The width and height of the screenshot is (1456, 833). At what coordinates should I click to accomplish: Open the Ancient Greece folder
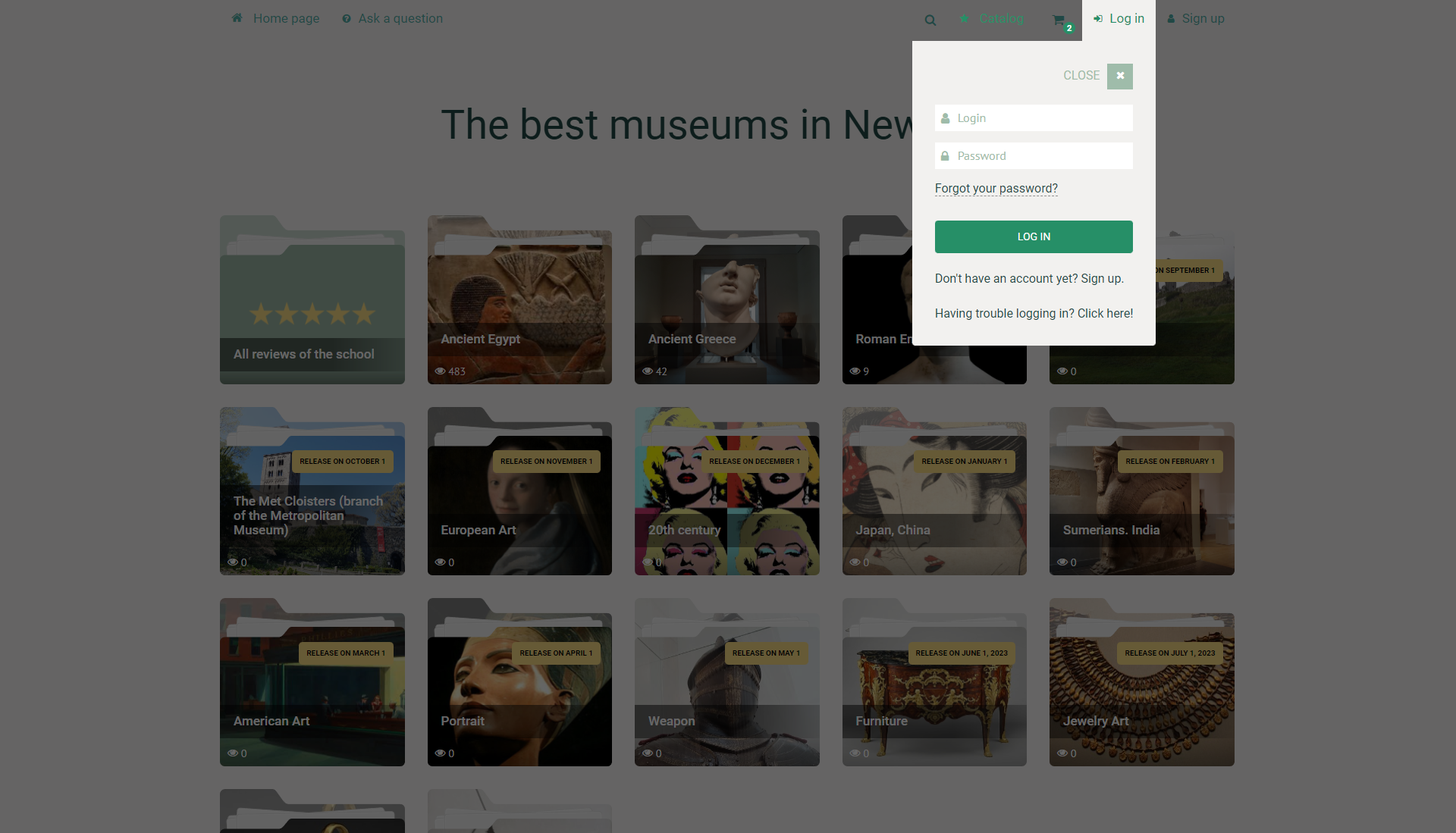(x=726, y=300)
